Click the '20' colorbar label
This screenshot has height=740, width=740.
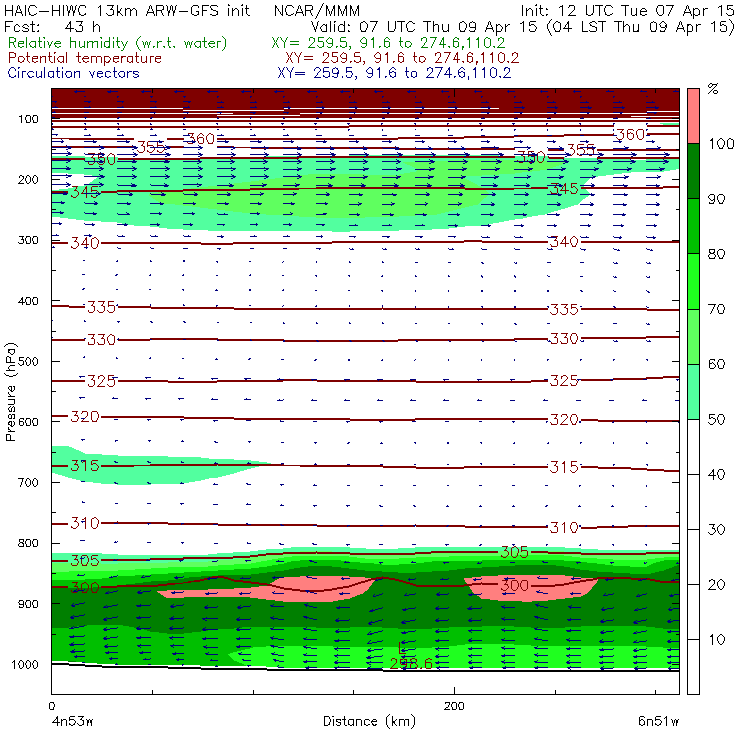point(716,585)
